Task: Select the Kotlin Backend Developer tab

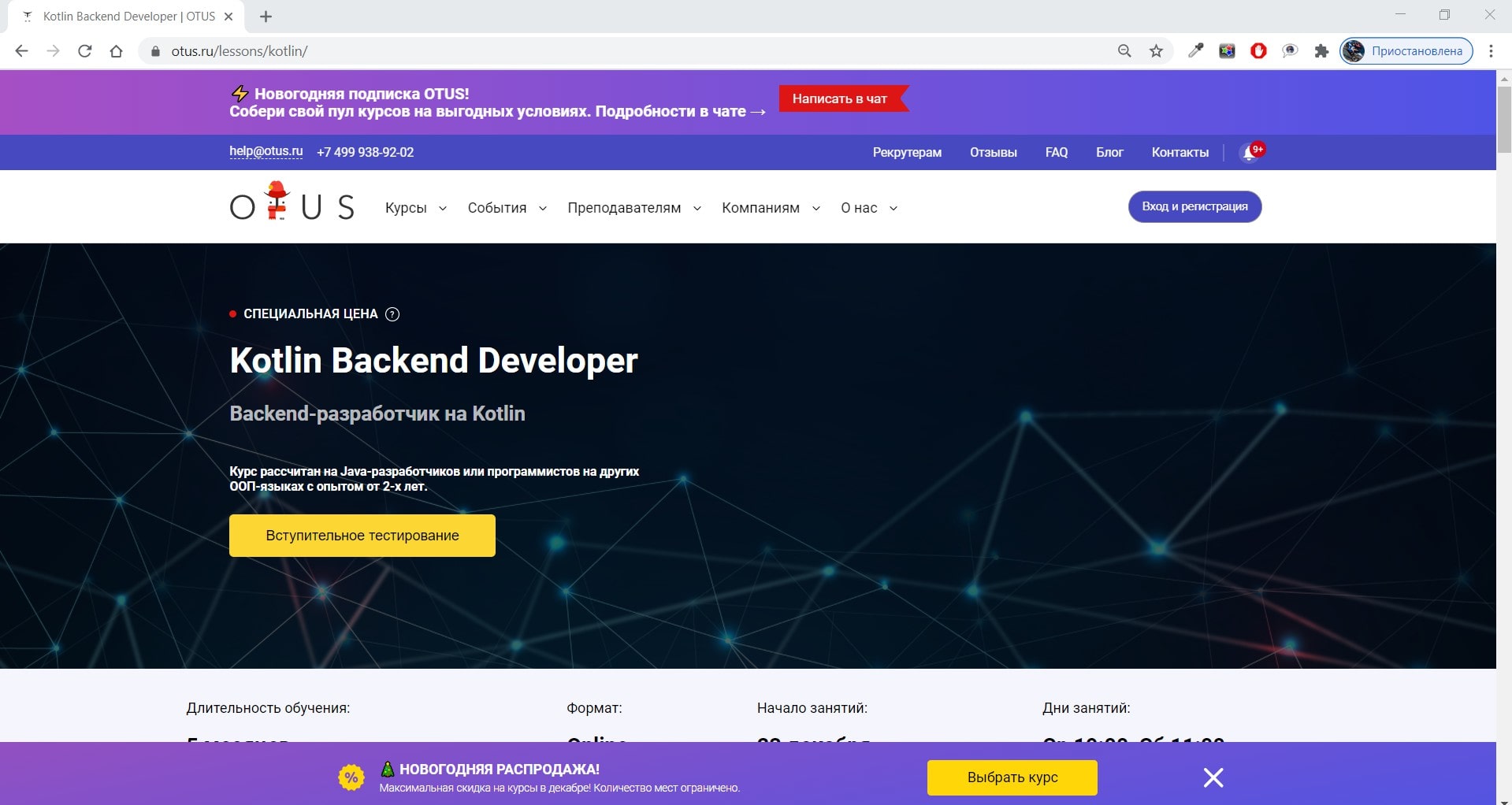Action: click(x=126, y=17)
